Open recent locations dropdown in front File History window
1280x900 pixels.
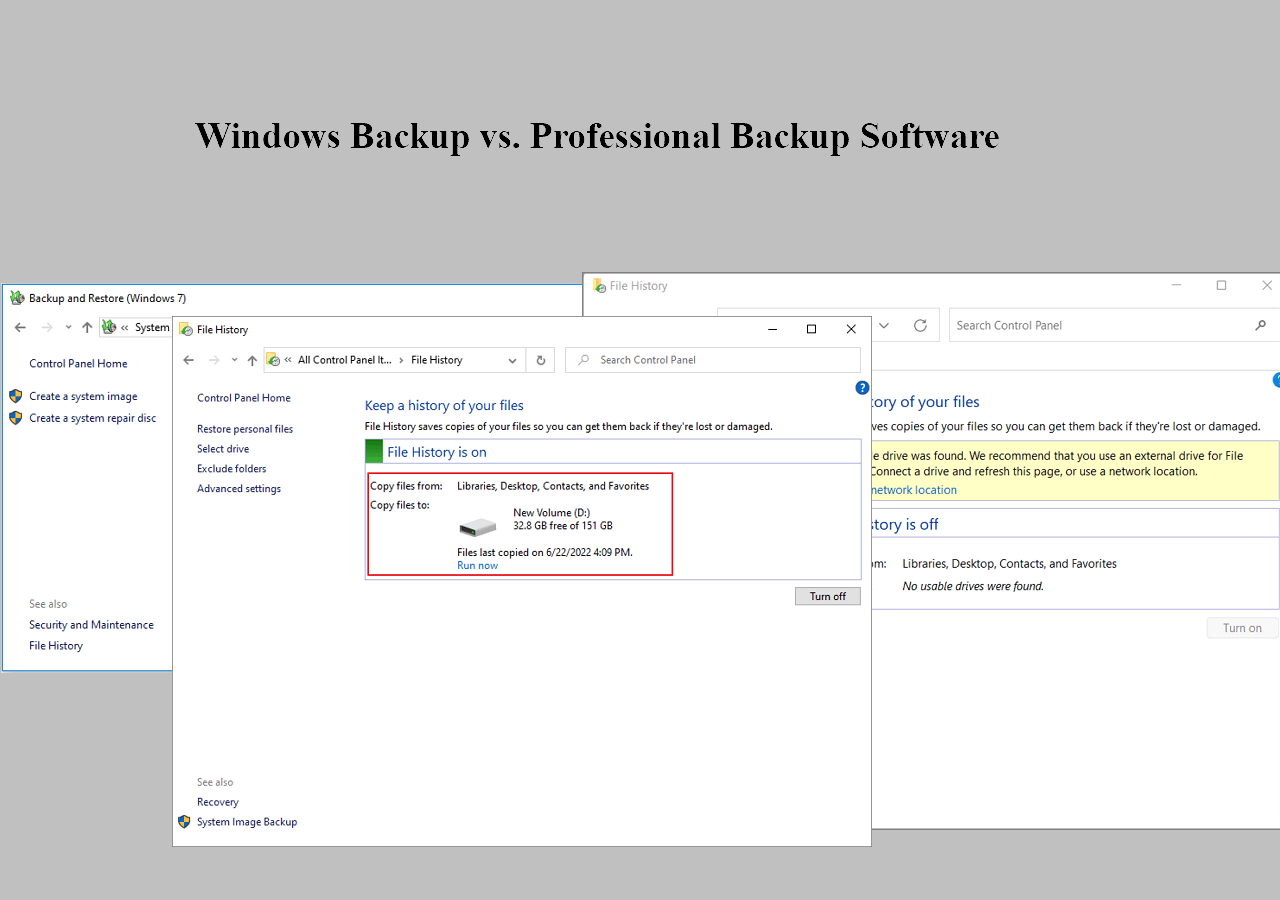[x=234, y=360]
